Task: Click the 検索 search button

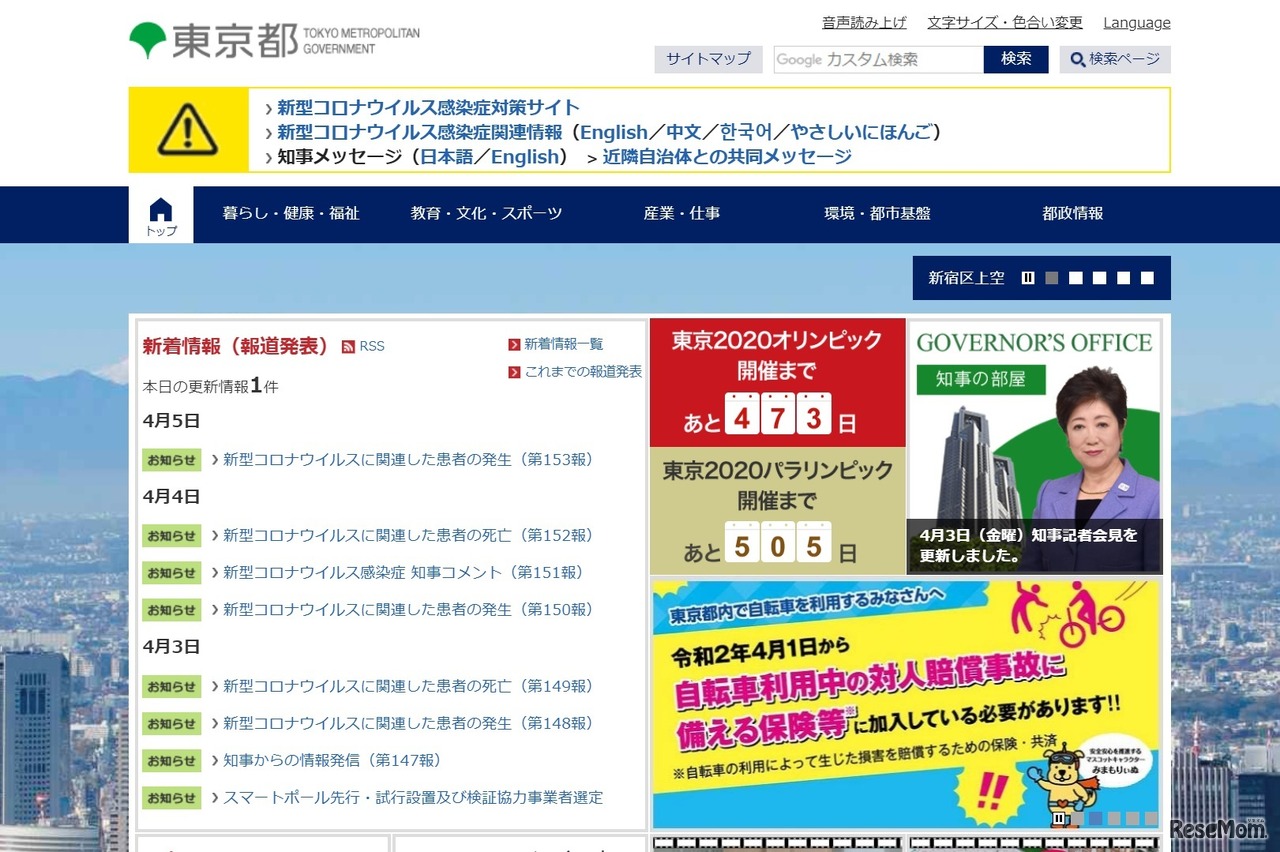Action: (1016, 59)
